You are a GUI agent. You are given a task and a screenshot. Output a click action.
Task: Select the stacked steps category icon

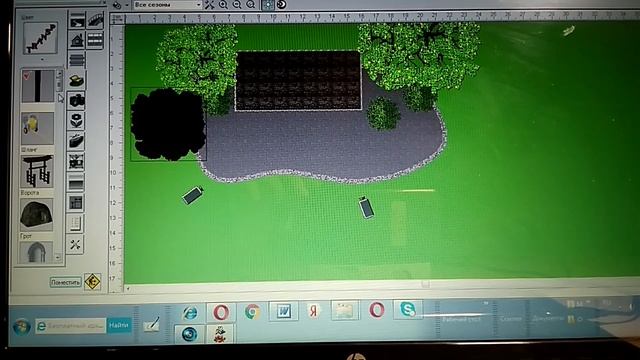click(x=77, y=60)
